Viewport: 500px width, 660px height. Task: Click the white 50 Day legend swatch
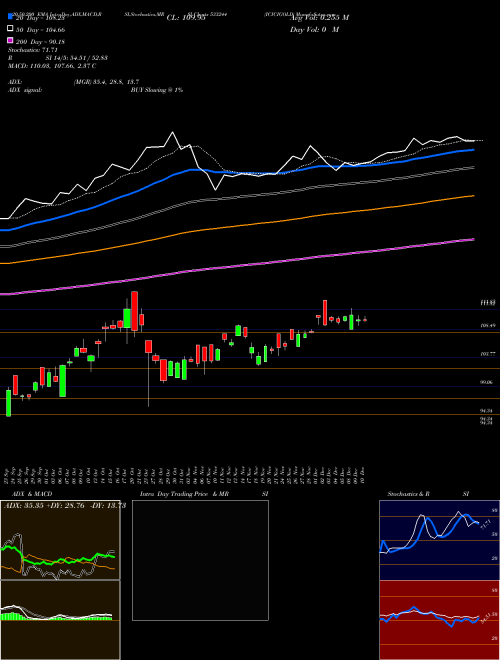pyautogui.click(x=10, y=29)
